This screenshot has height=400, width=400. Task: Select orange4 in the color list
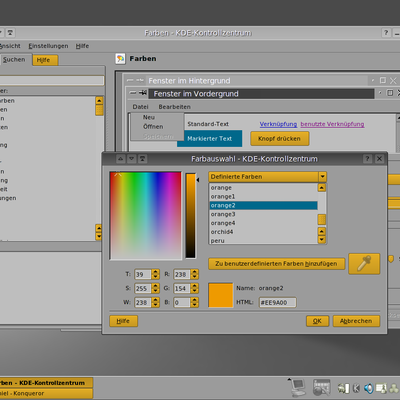pos(263,223)
